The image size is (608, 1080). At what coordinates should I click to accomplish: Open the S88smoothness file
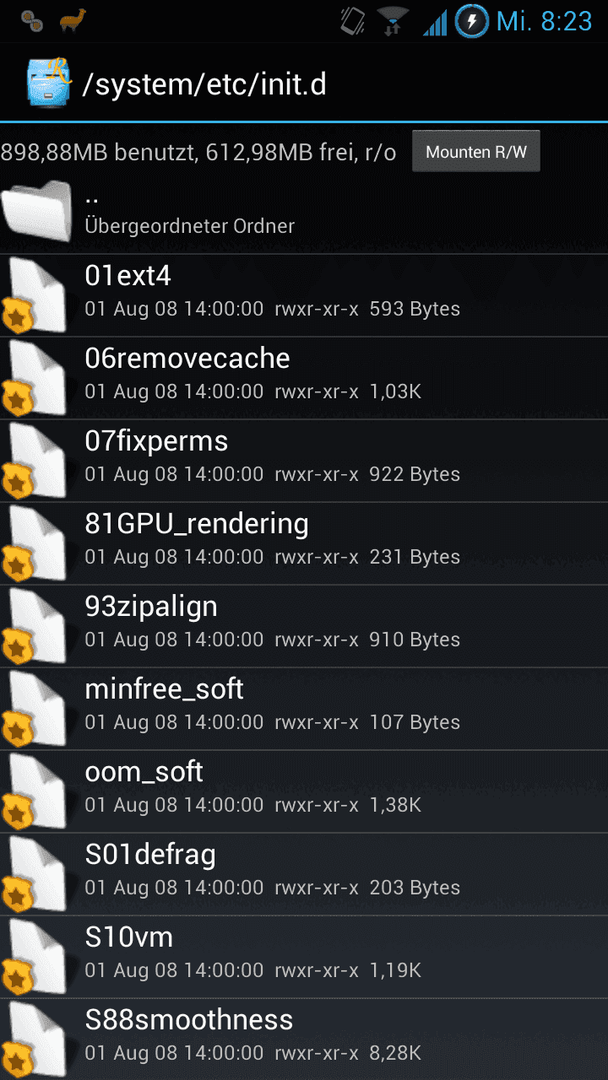(x=304, y=1039)
